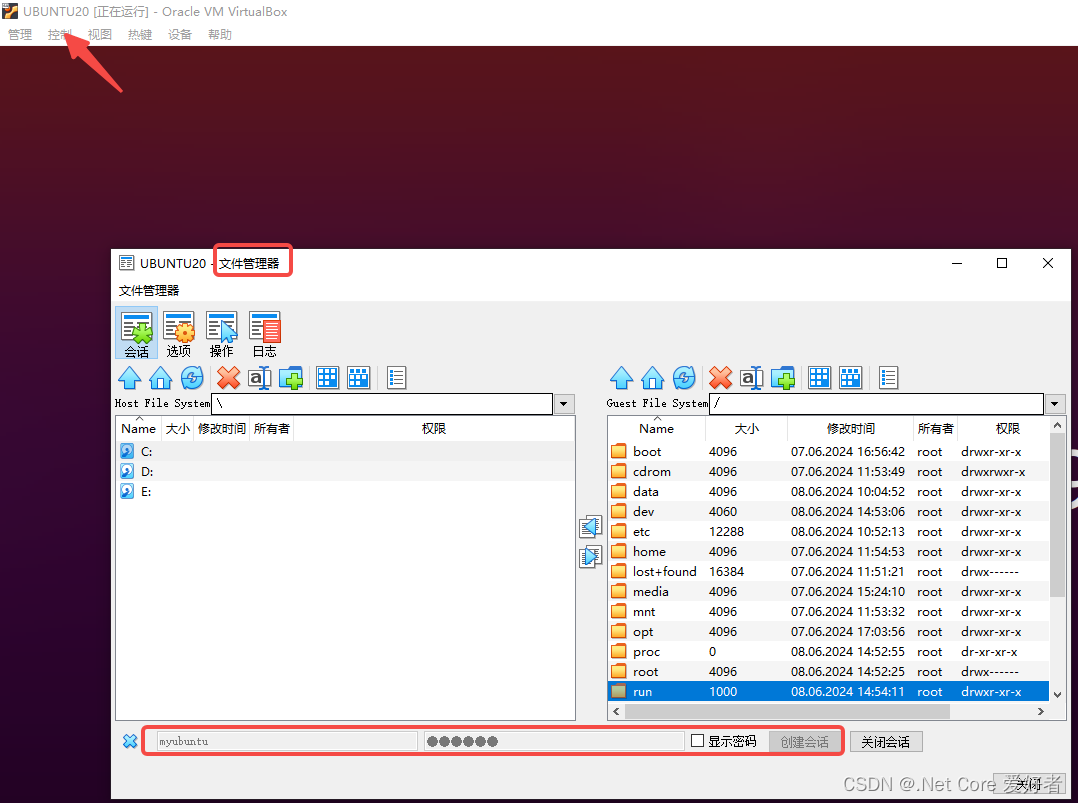Select all items in Host panel

click(x=327, y=377)
